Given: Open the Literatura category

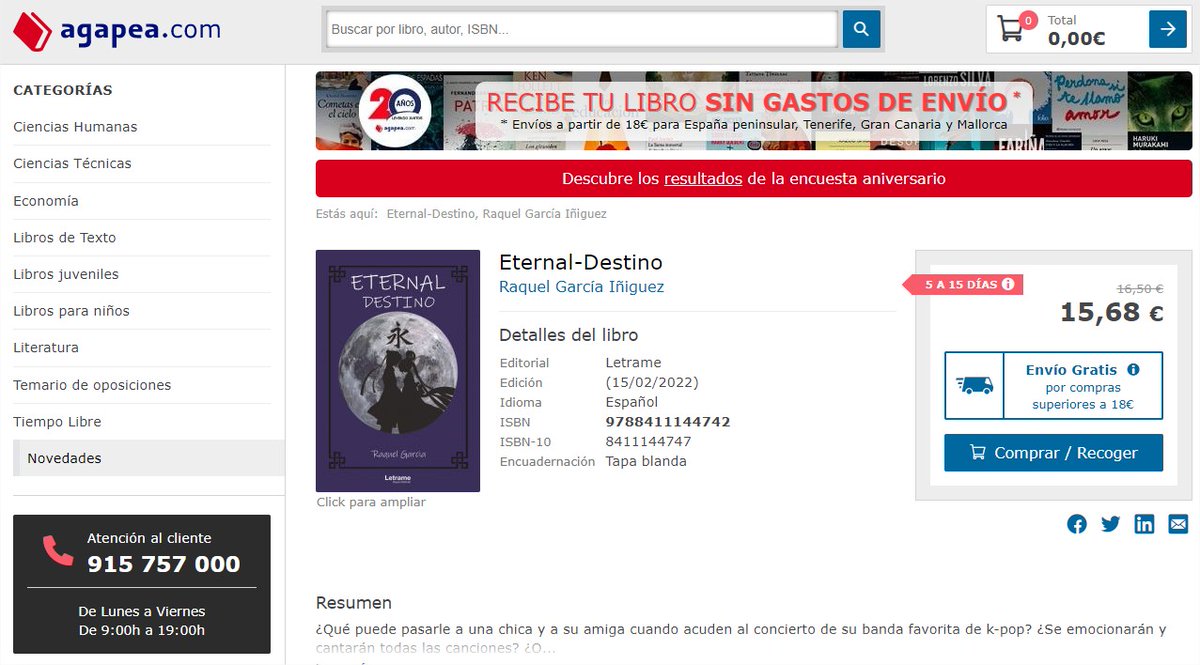Looking at the screenshot, I should pos(48,348).
